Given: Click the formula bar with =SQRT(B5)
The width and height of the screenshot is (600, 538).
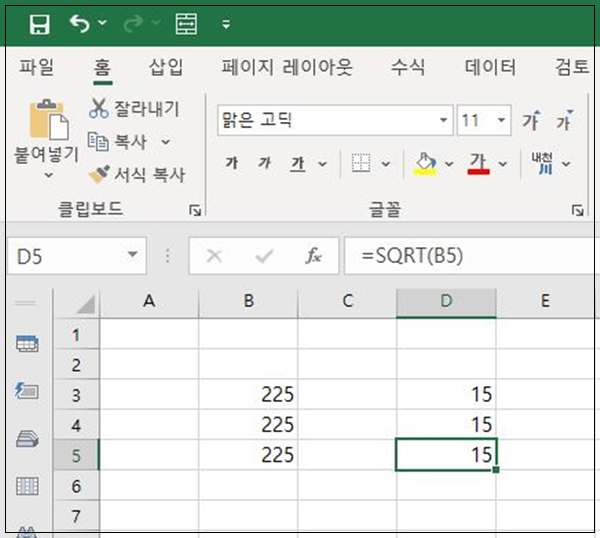Looking at the screenshot, I should [470, 256].
